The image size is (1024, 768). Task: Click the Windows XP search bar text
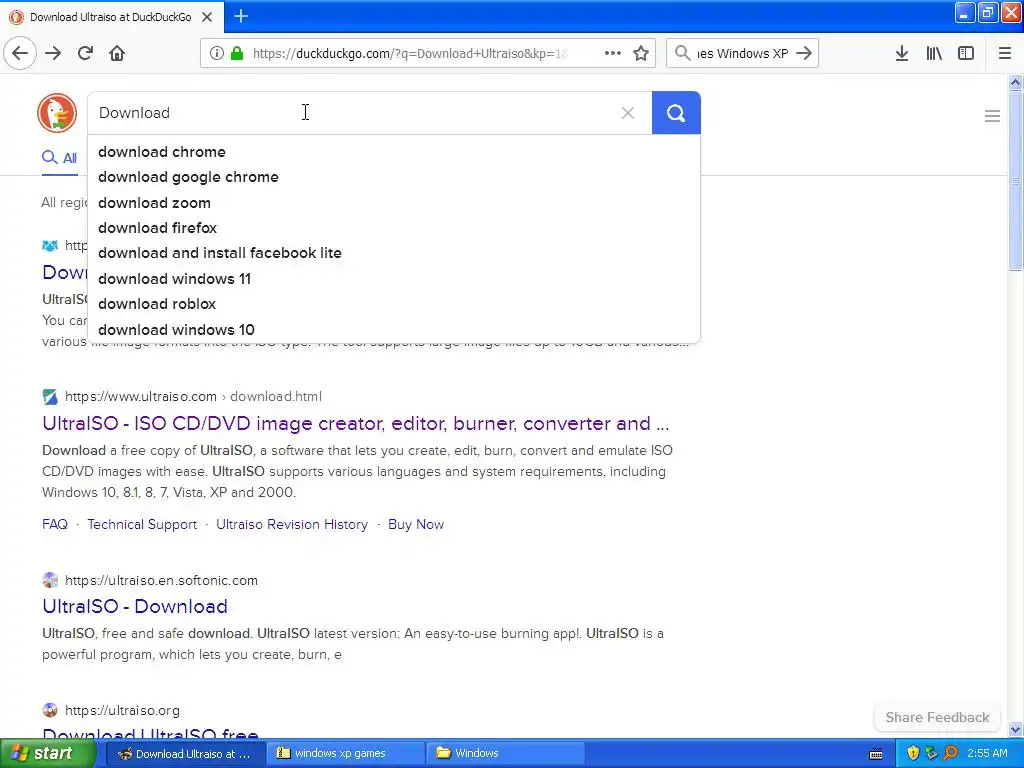742,53
